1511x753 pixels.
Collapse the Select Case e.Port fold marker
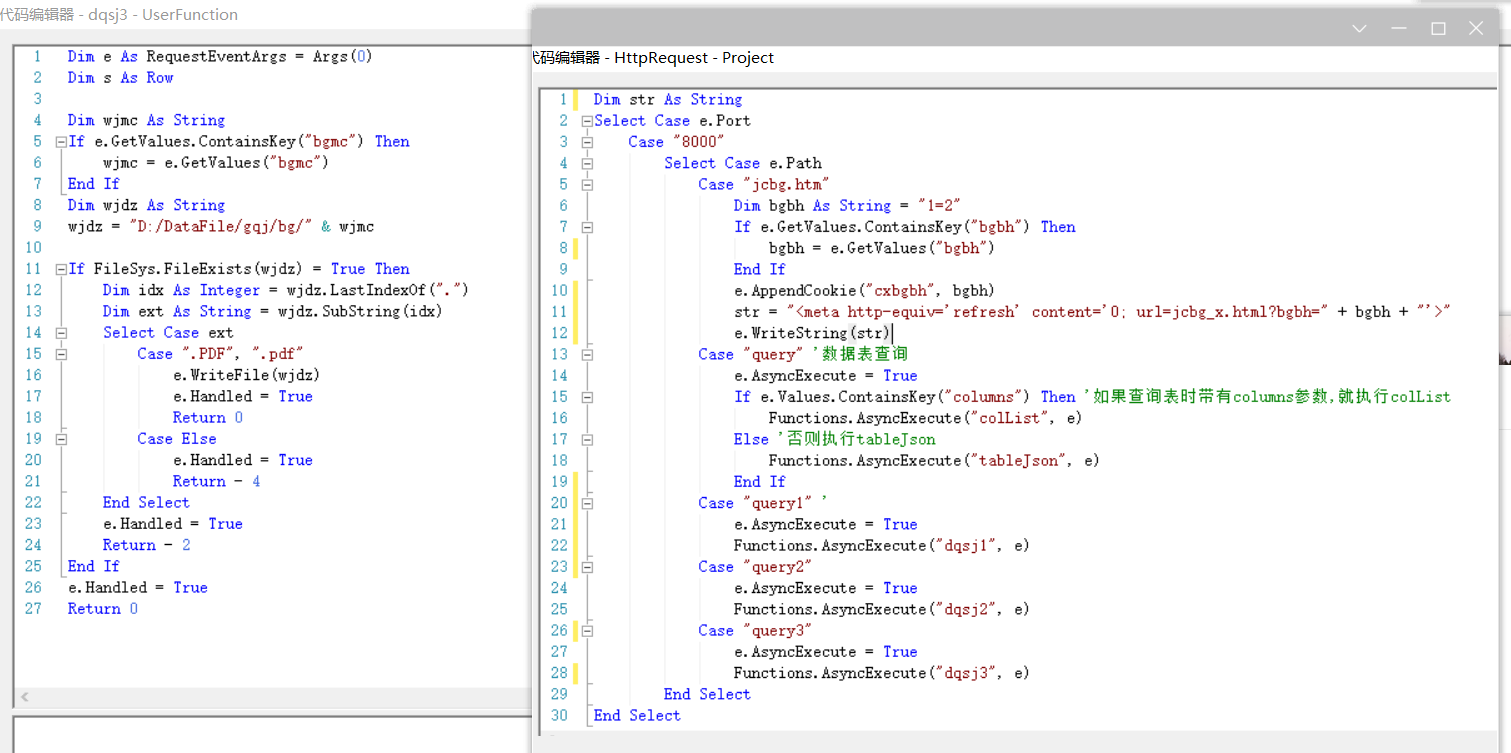(587, 121)
